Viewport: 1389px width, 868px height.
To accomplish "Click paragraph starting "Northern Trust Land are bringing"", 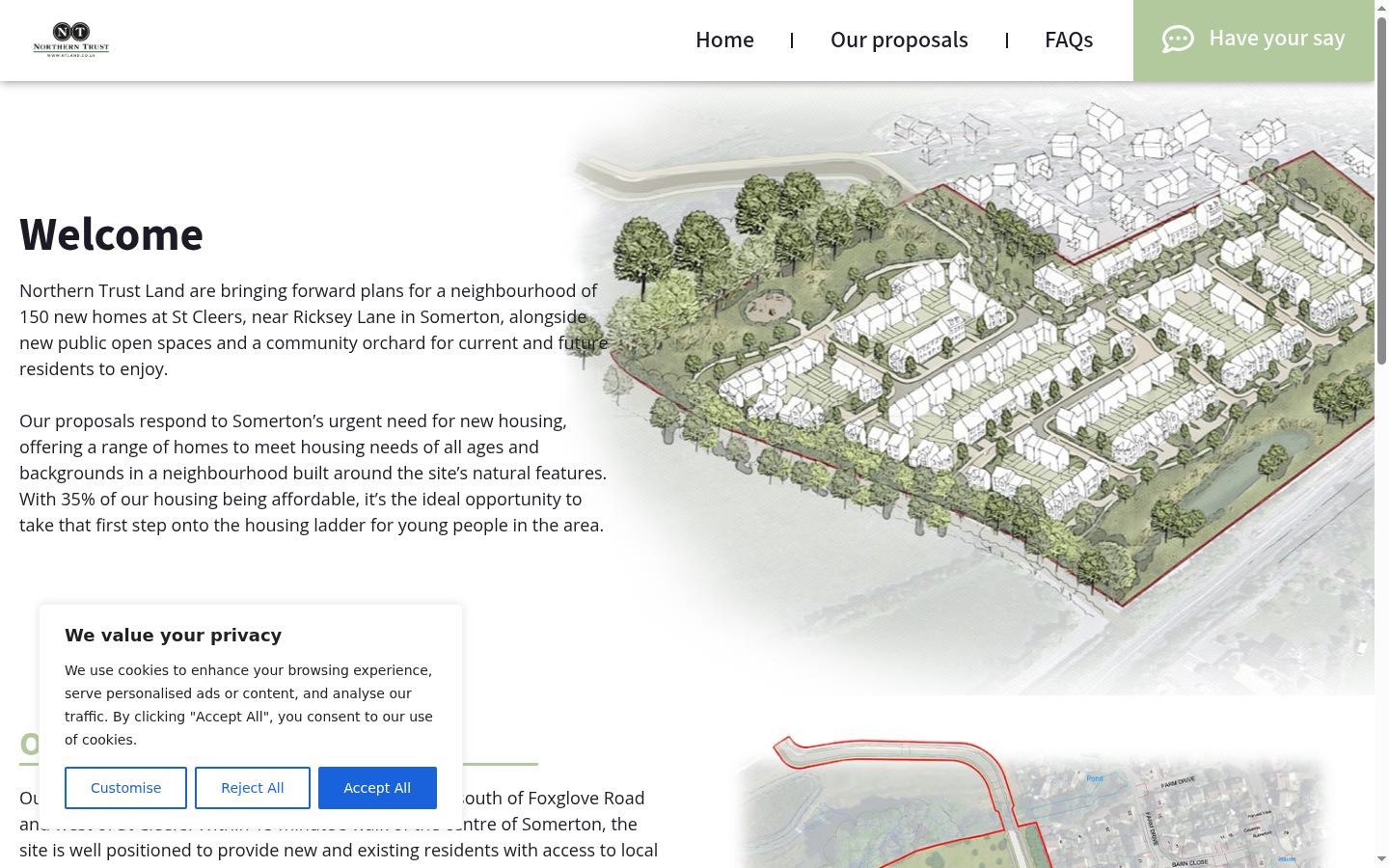I will 313,330.
